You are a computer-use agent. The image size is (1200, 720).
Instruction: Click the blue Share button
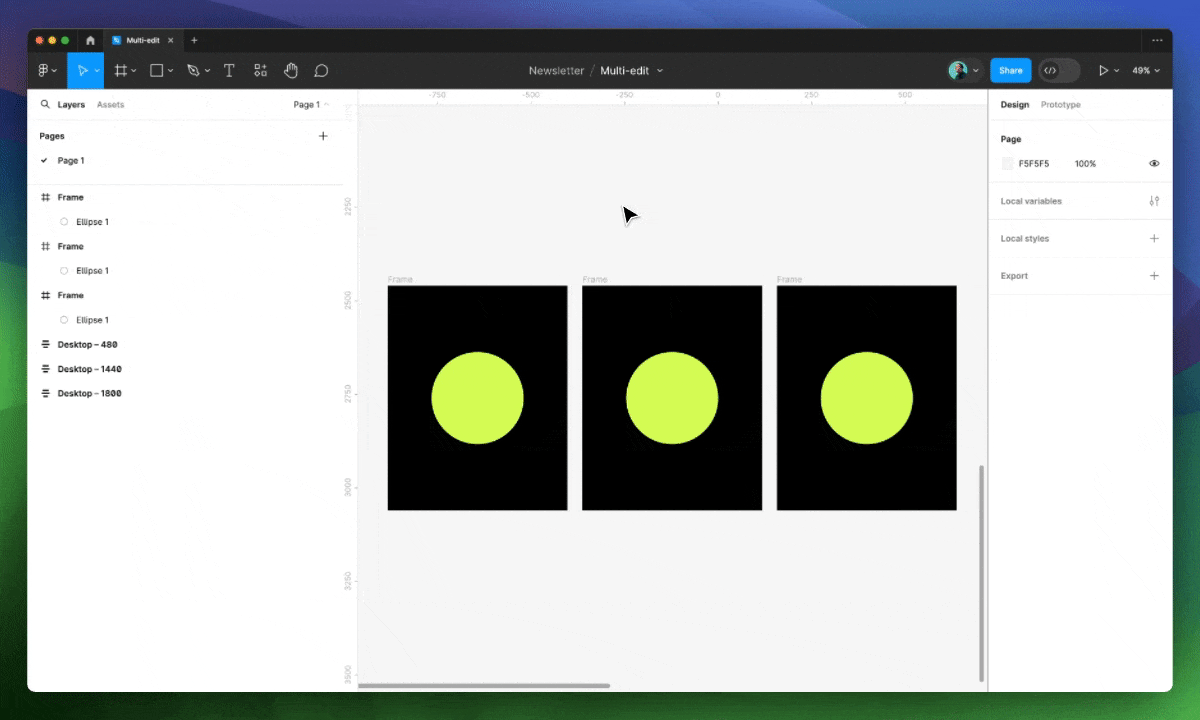point(1010,71)
